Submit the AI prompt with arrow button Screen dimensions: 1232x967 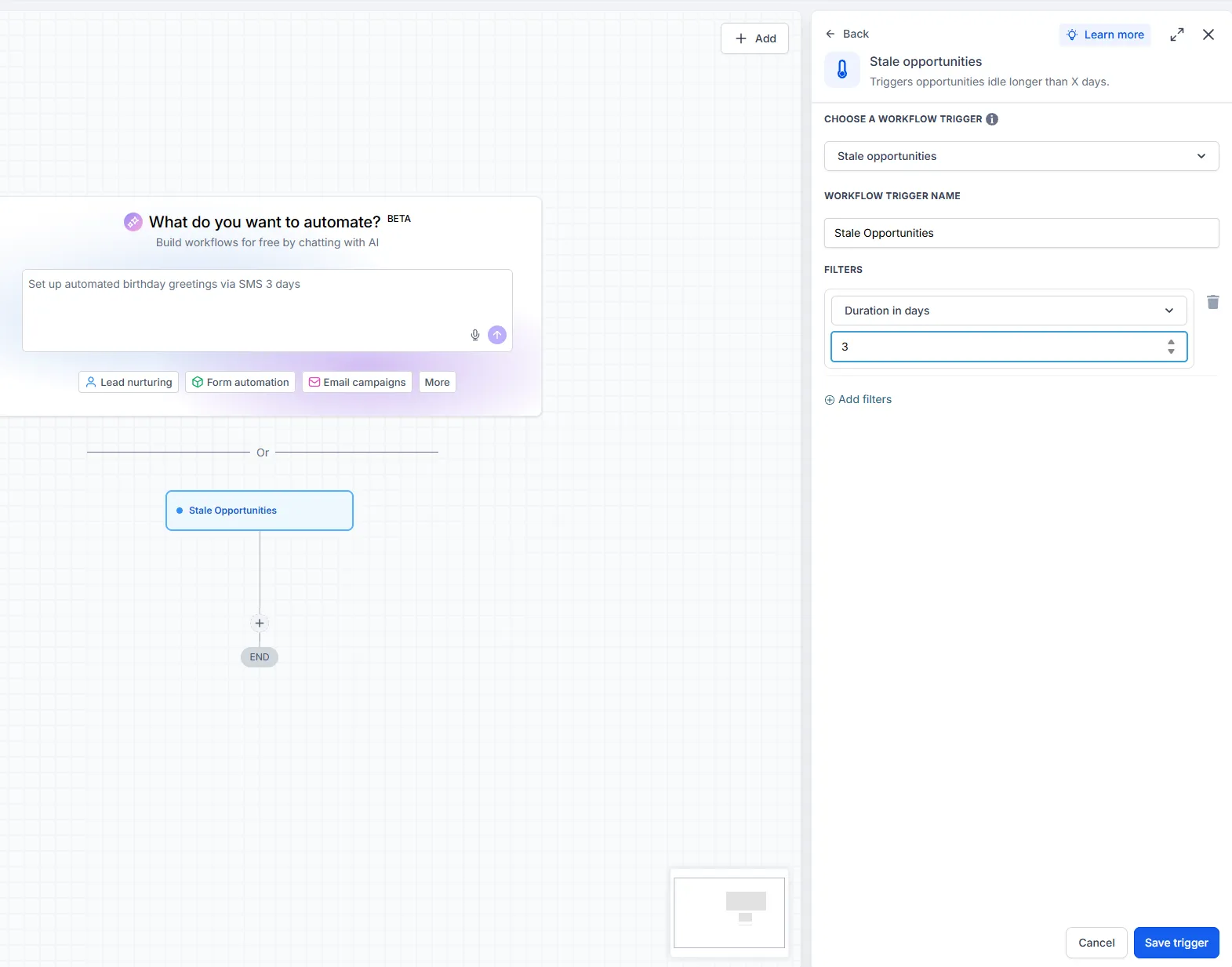coord(497,335)
